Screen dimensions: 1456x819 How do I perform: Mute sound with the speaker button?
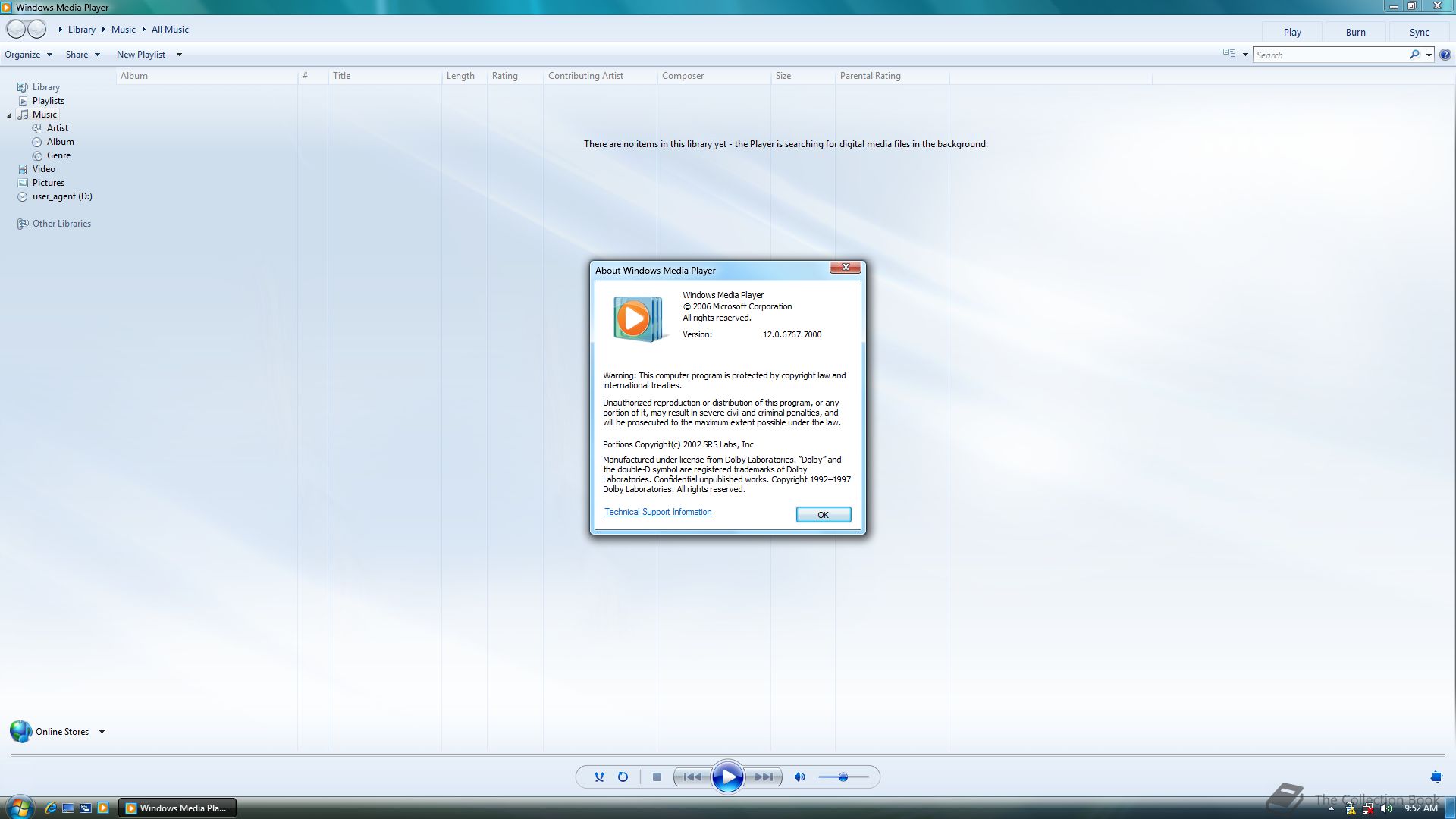(799, 777)
